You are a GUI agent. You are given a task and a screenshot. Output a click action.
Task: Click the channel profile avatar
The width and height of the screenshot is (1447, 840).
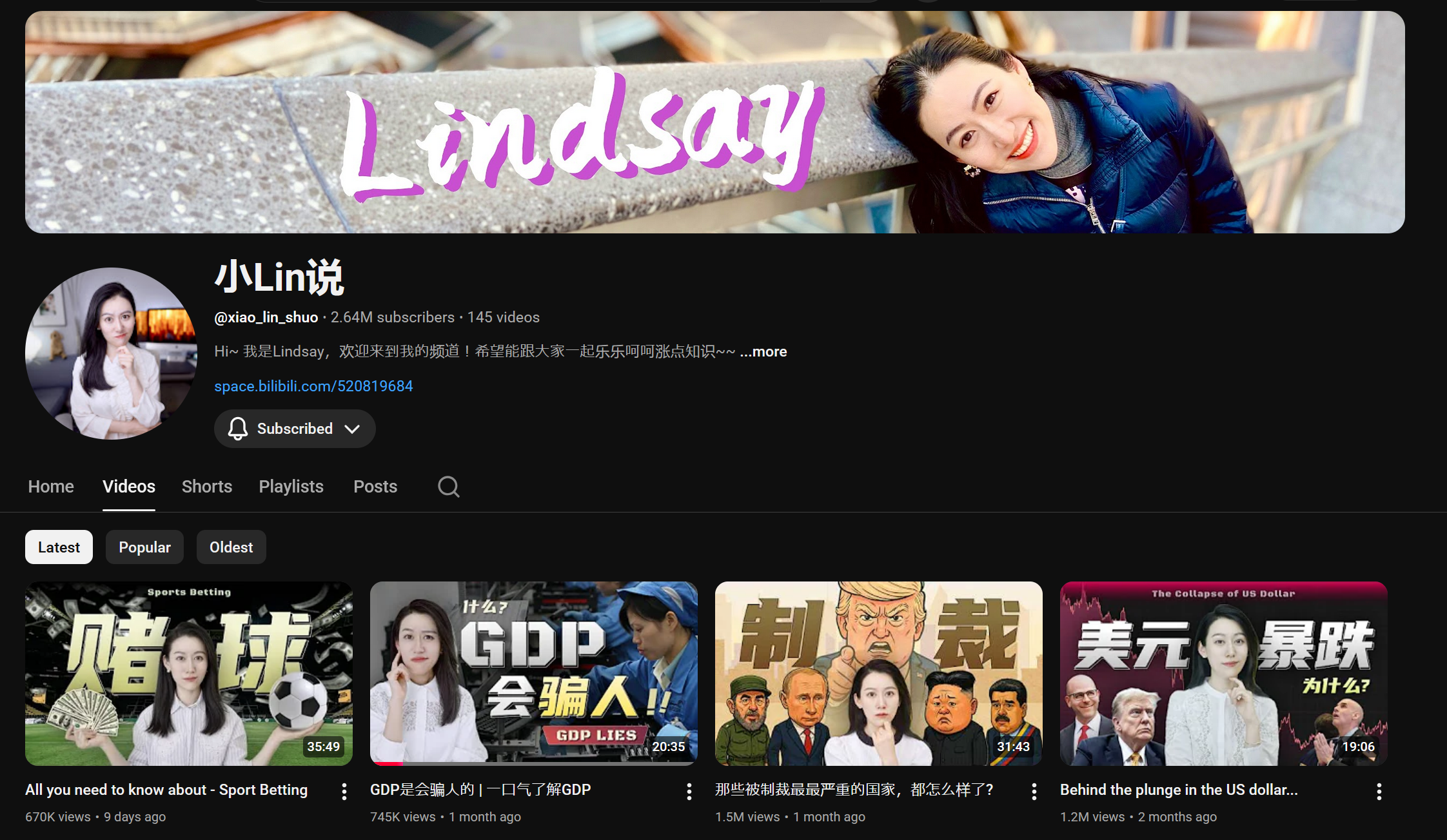tap(111, 353)
